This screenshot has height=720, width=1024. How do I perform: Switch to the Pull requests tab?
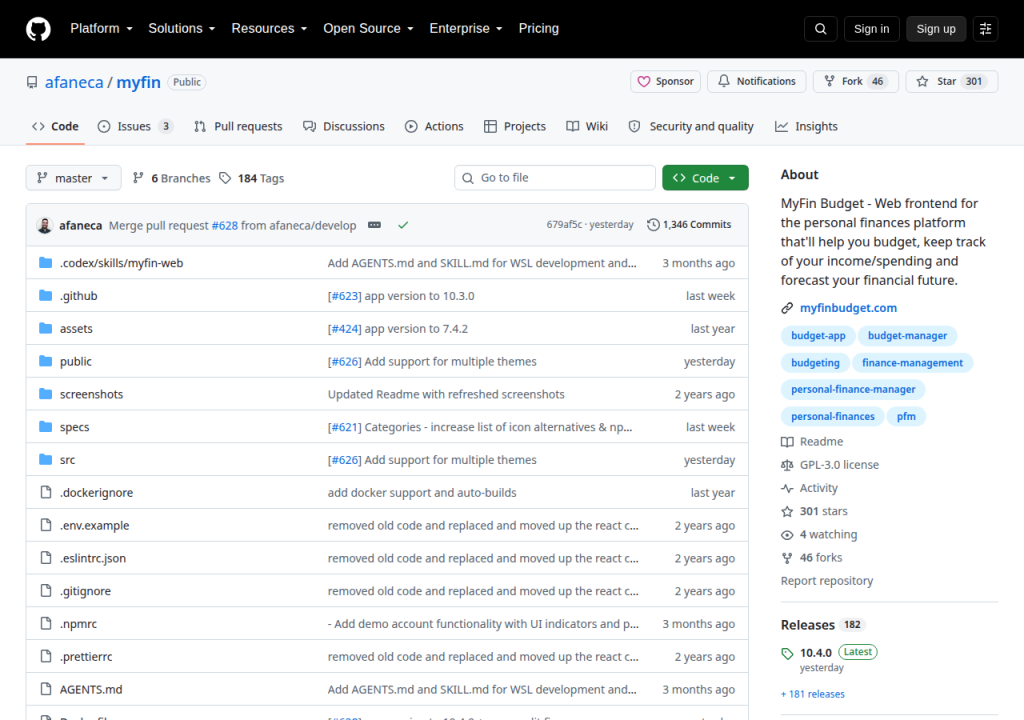tap(238, 127)
